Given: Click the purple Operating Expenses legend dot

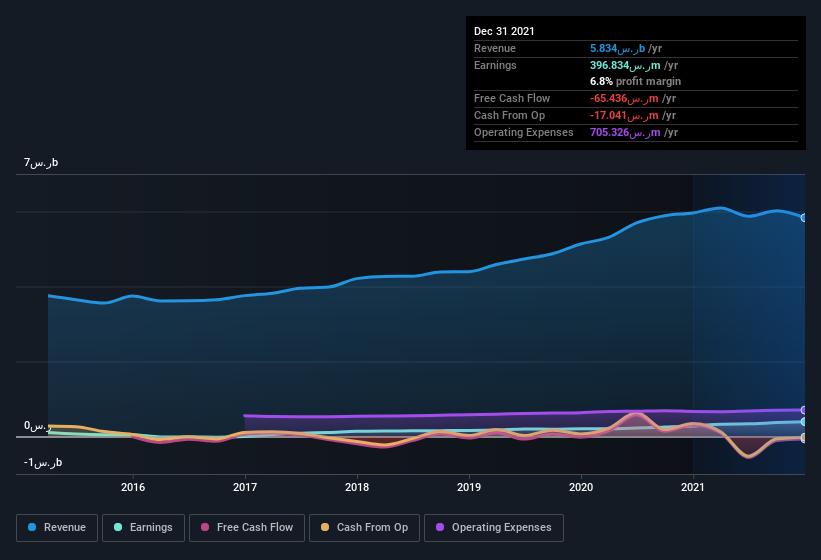Looking at the screenshot, I should 440,527.
